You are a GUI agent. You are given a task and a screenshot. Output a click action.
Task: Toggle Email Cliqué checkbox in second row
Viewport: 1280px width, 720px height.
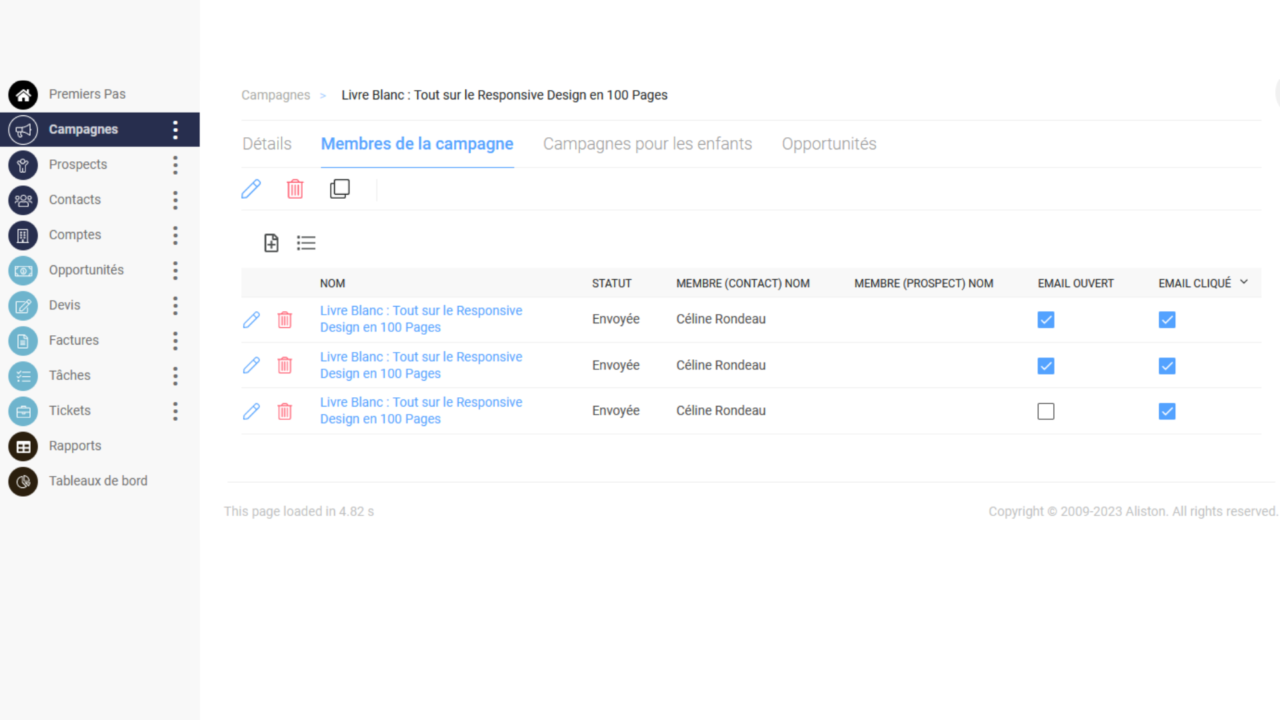point(1167,366)
